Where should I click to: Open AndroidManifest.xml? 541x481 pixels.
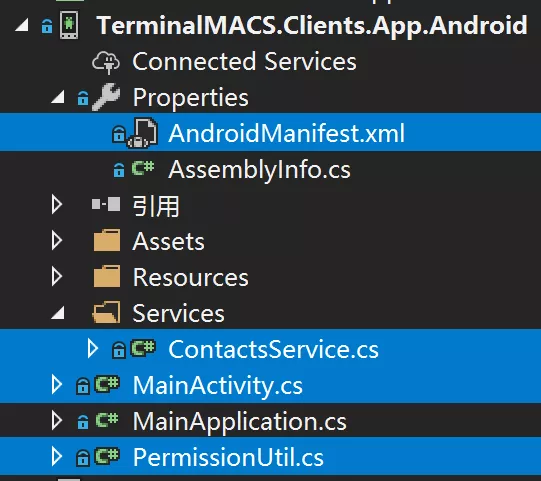coord(286,133)
